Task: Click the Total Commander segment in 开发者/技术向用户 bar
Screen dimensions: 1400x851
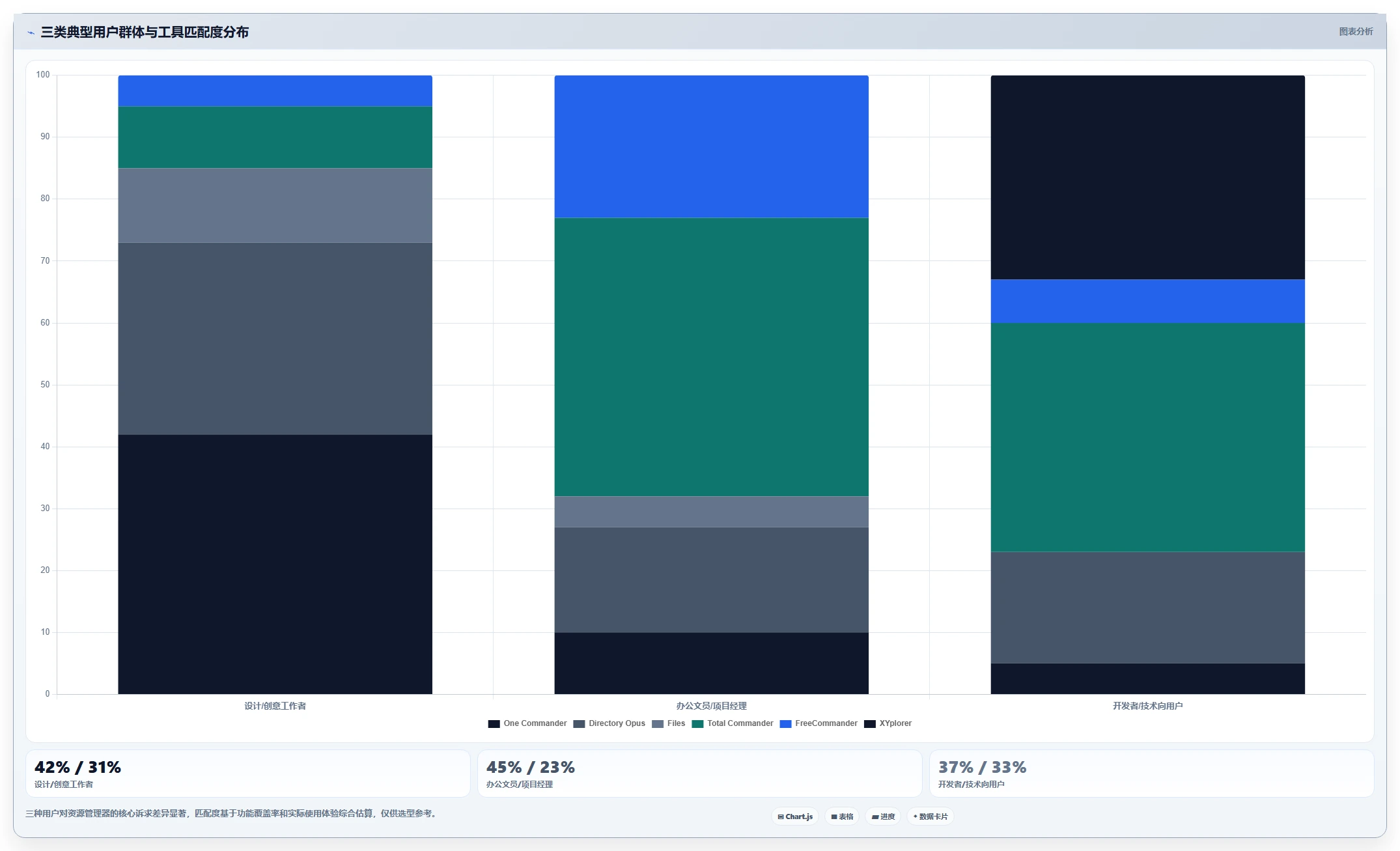Action: 1147,438
